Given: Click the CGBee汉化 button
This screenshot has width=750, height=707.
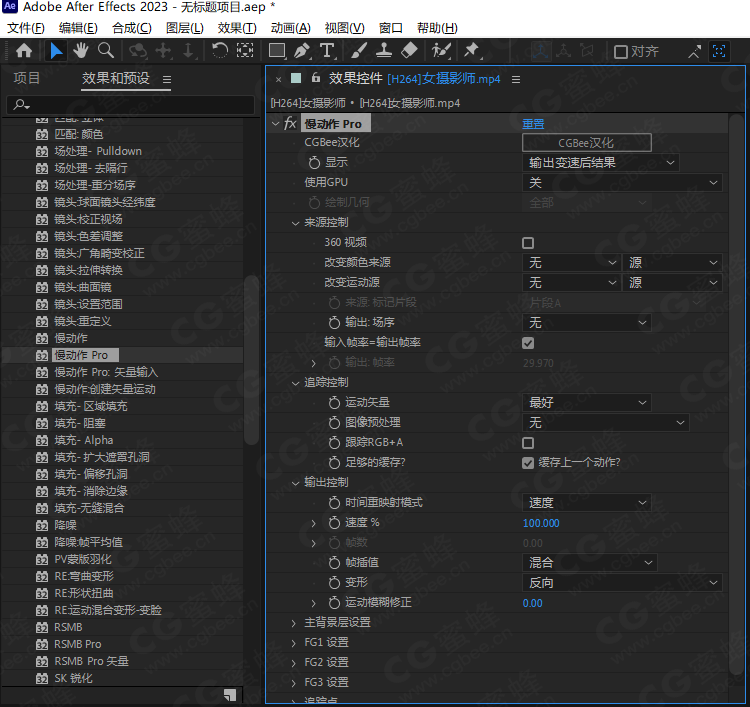Looking at the screenshot, I should (x=586, y=143).
